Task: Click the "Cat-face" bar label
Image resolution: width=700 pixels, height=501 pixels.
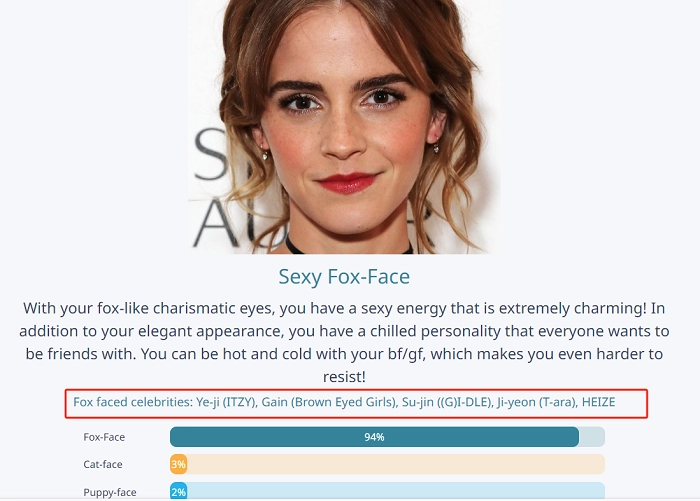Action: tap(103, 464)
